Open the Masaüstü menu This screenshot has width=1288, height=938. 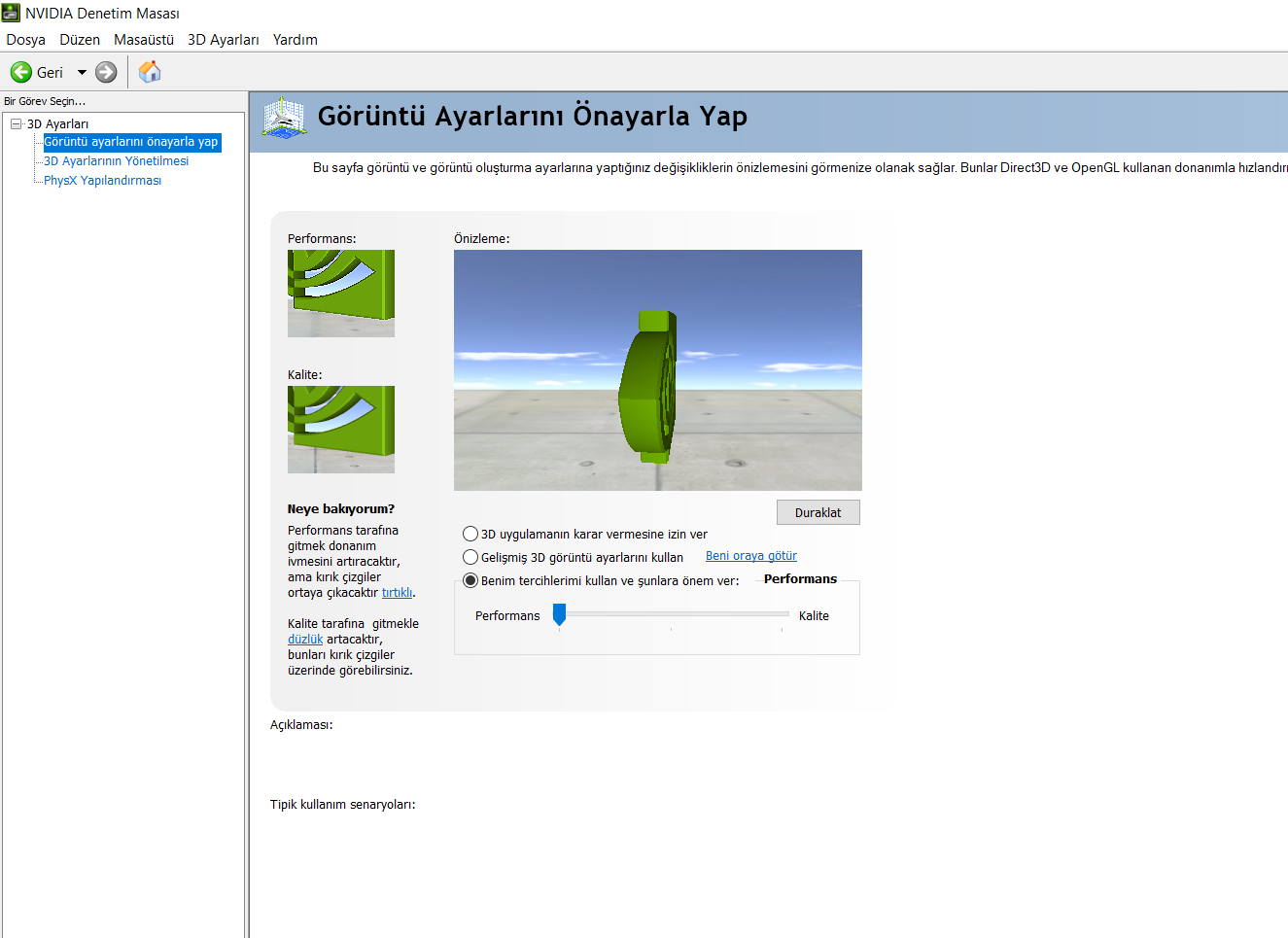(144, 40)
